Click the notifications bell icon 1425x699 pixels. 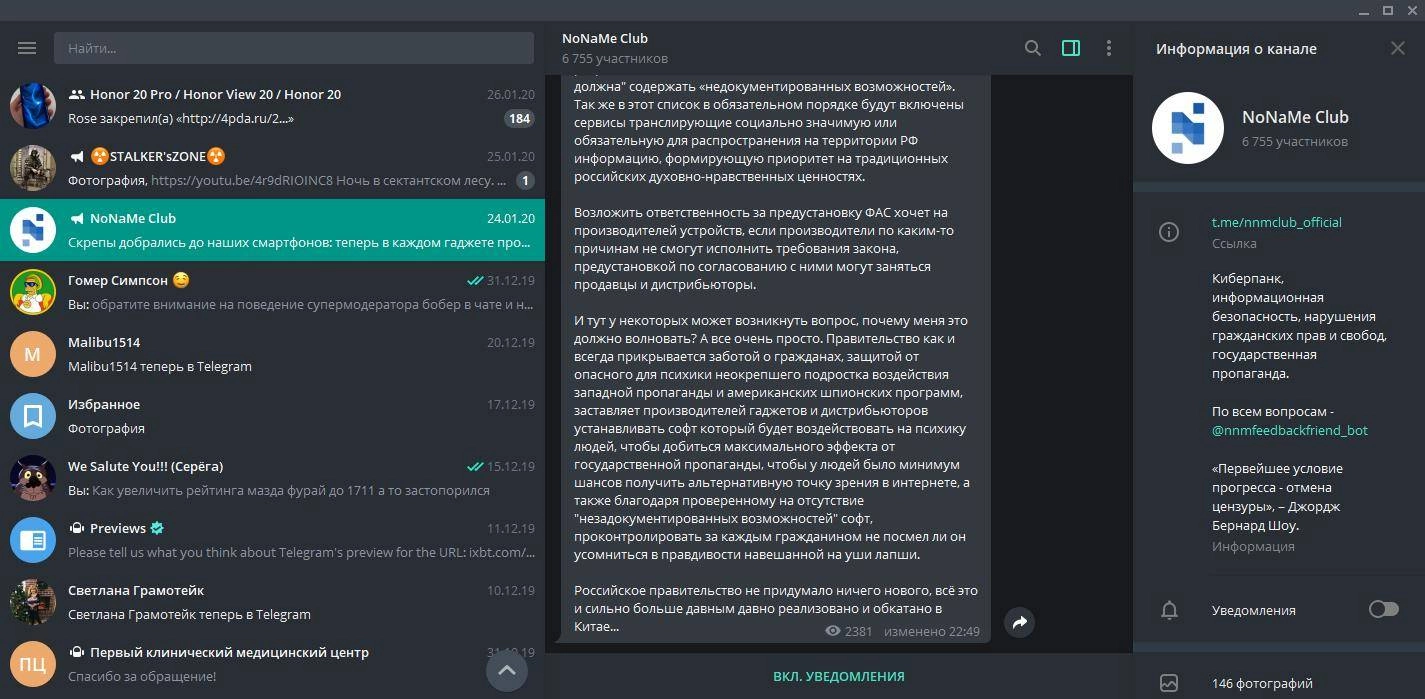click(x=1169, y=610)
